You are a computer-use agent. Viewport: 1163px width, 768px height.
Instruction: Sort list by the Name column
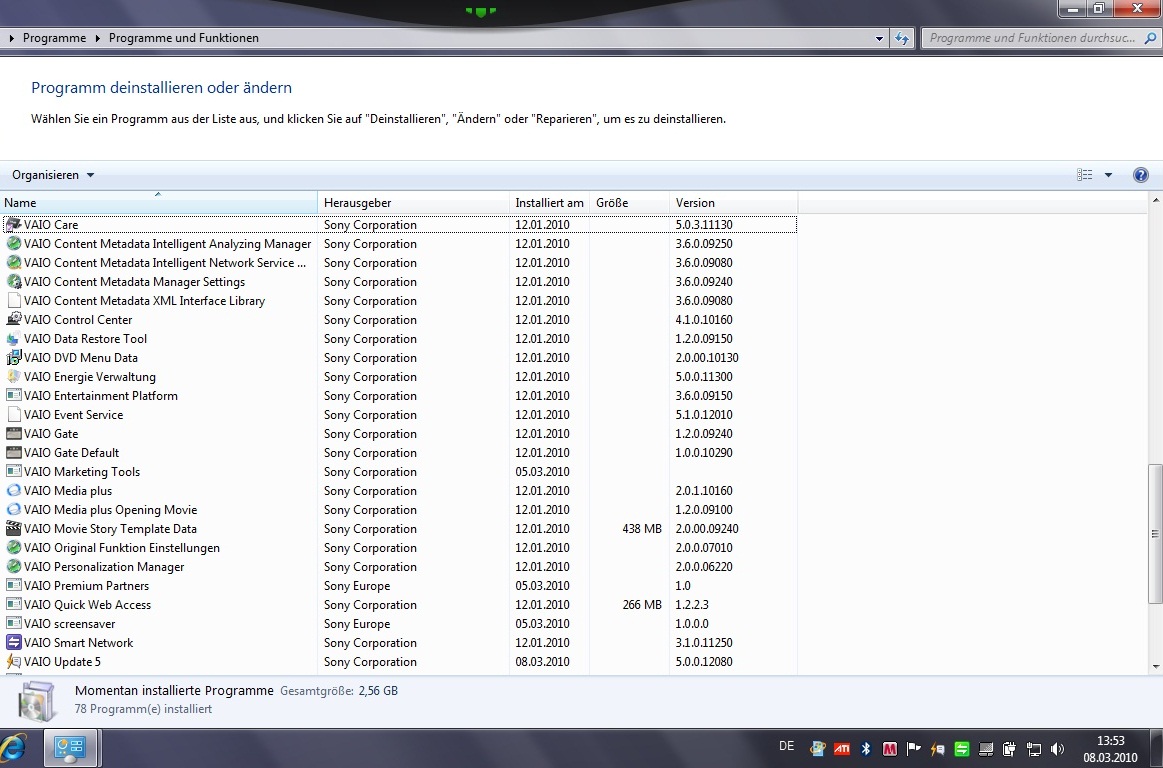(x=158, y=203)
